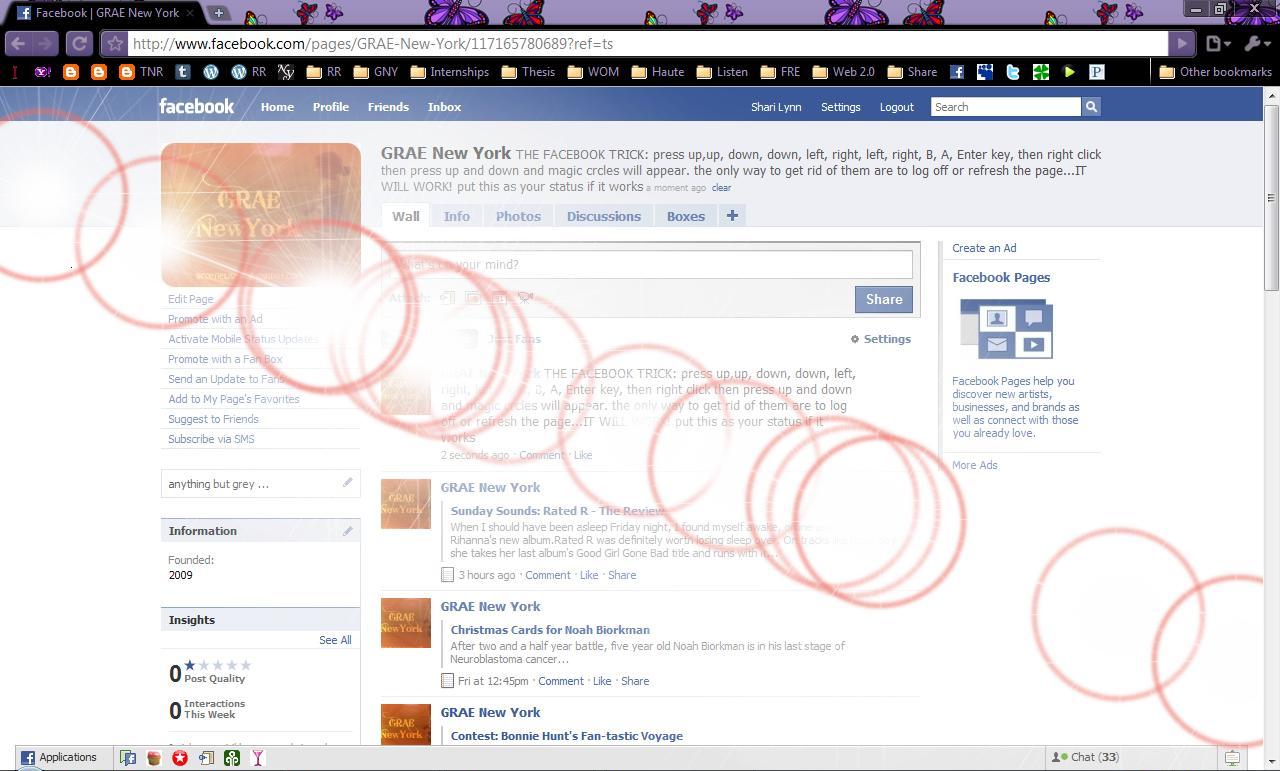
Task: Click Logout link
Action: [896, 107]
